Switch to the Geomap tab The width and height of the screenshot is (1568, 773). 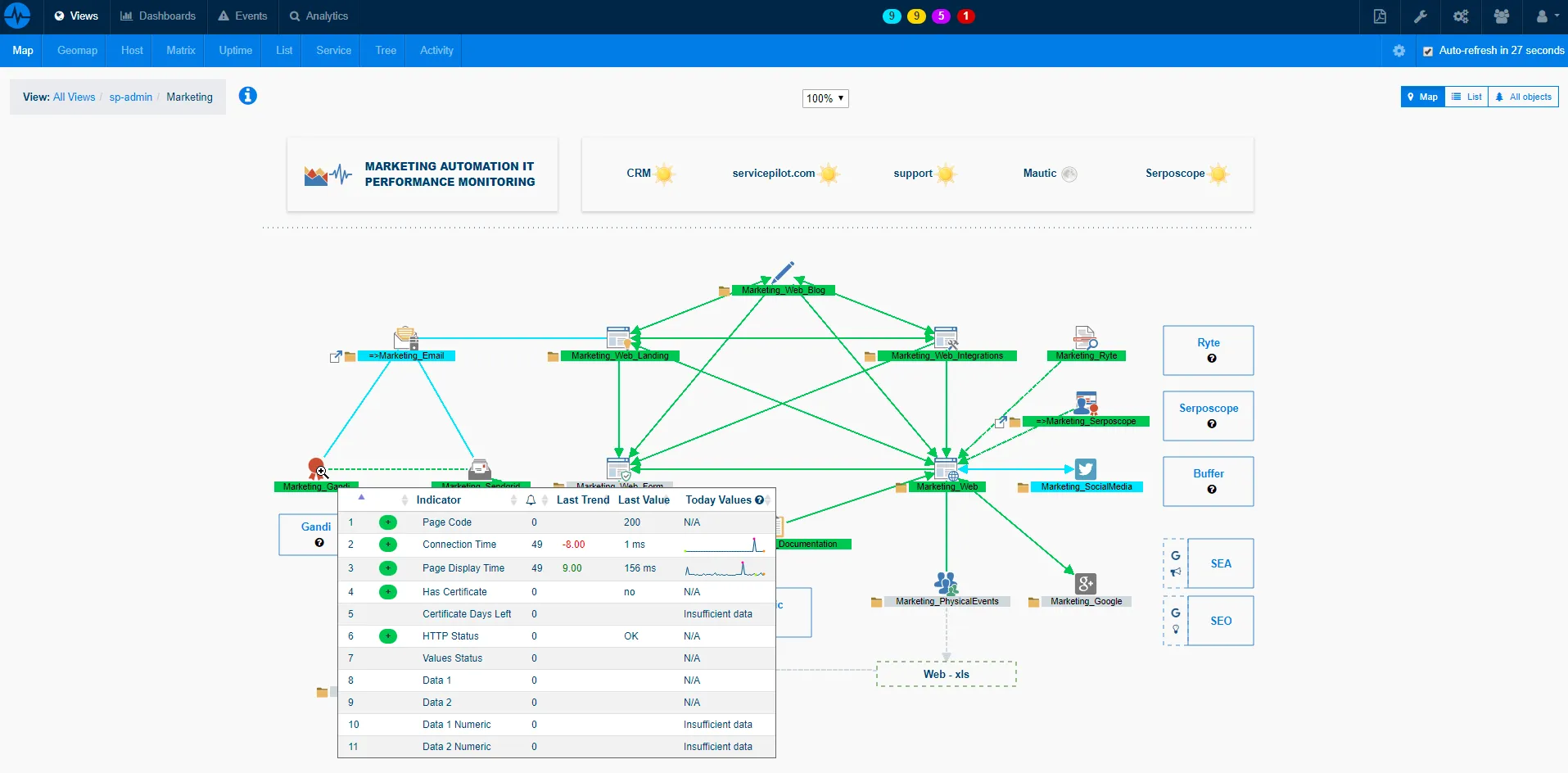[76, 50]
